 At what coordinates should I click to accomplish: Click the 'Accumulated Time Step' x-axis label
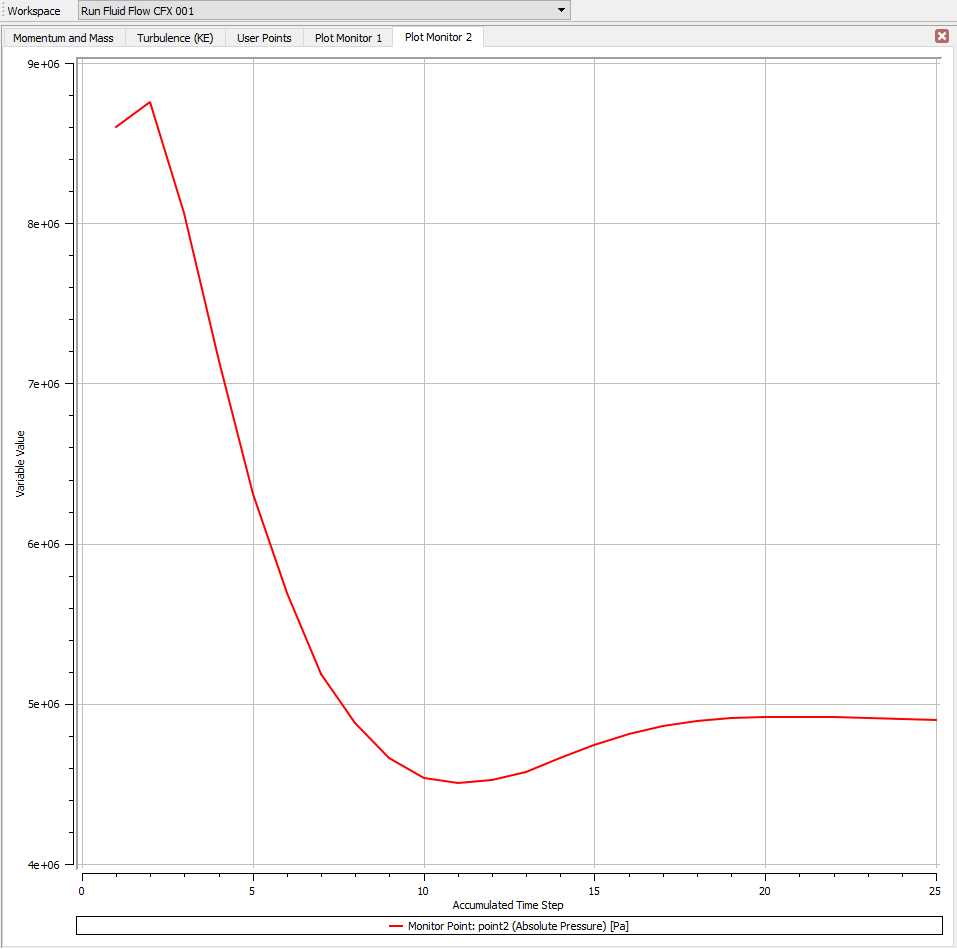coord(508,905)
